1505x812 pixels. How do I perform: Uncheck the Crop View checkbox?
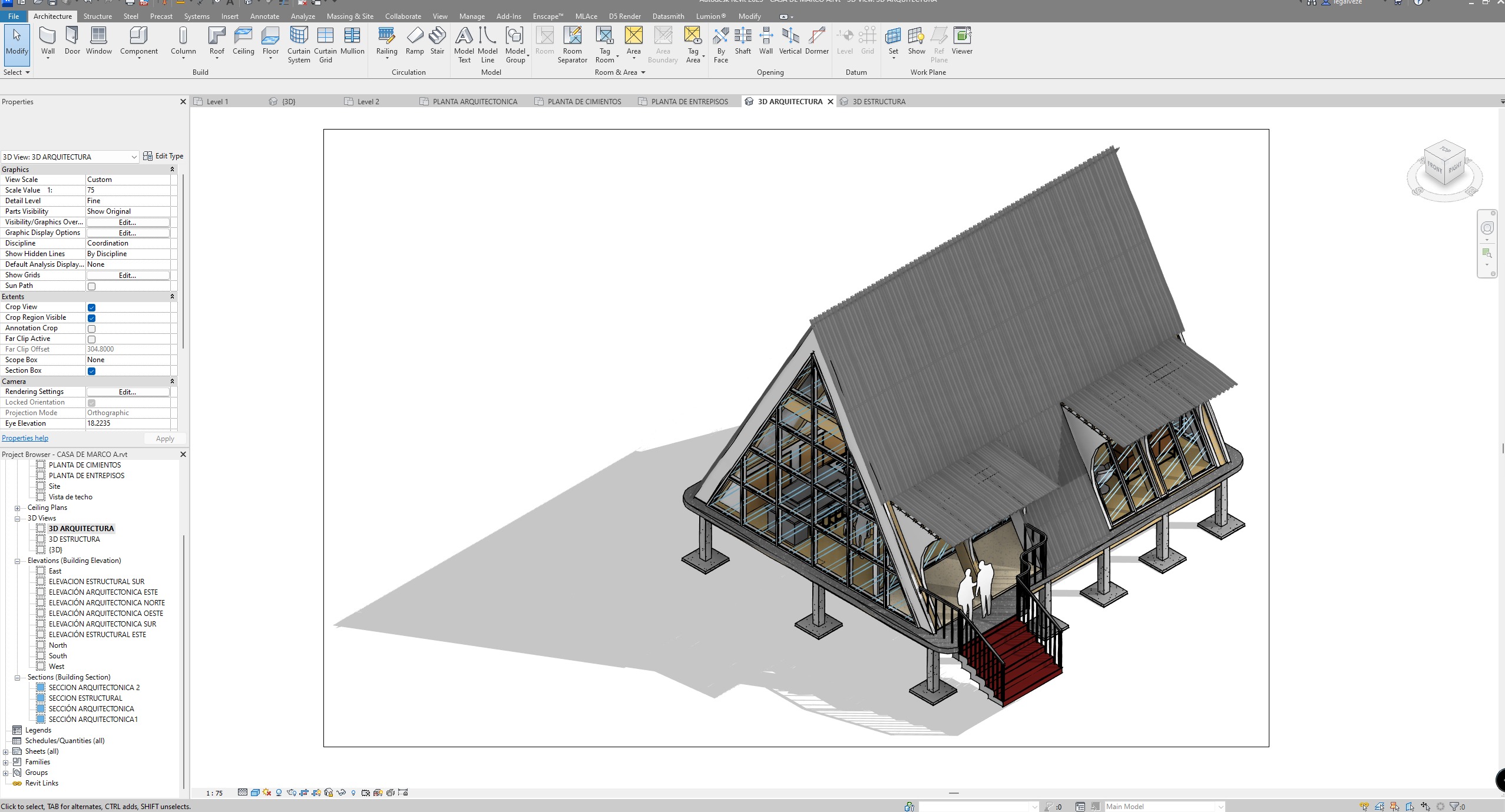(x=91, y=307)
